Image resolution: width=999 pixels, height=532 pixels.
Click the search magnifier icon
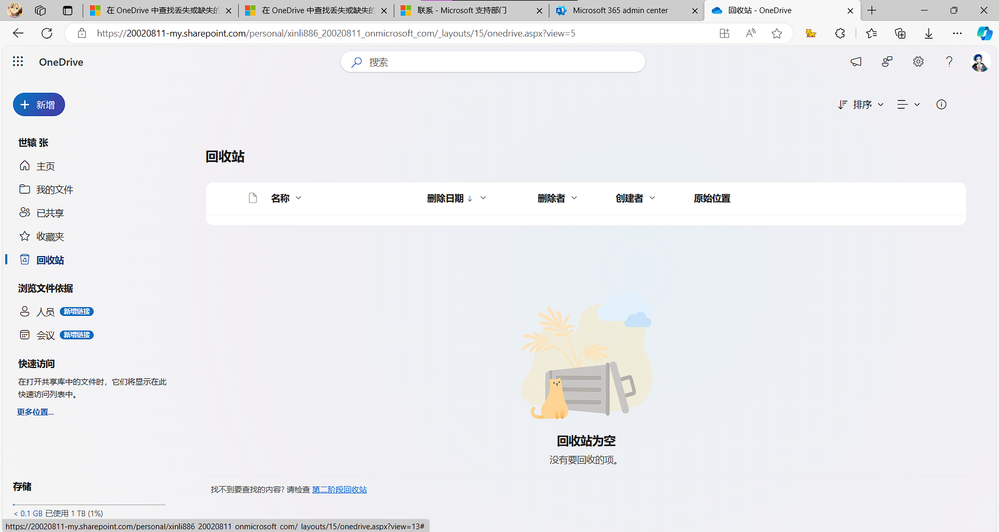coord(357,62)
